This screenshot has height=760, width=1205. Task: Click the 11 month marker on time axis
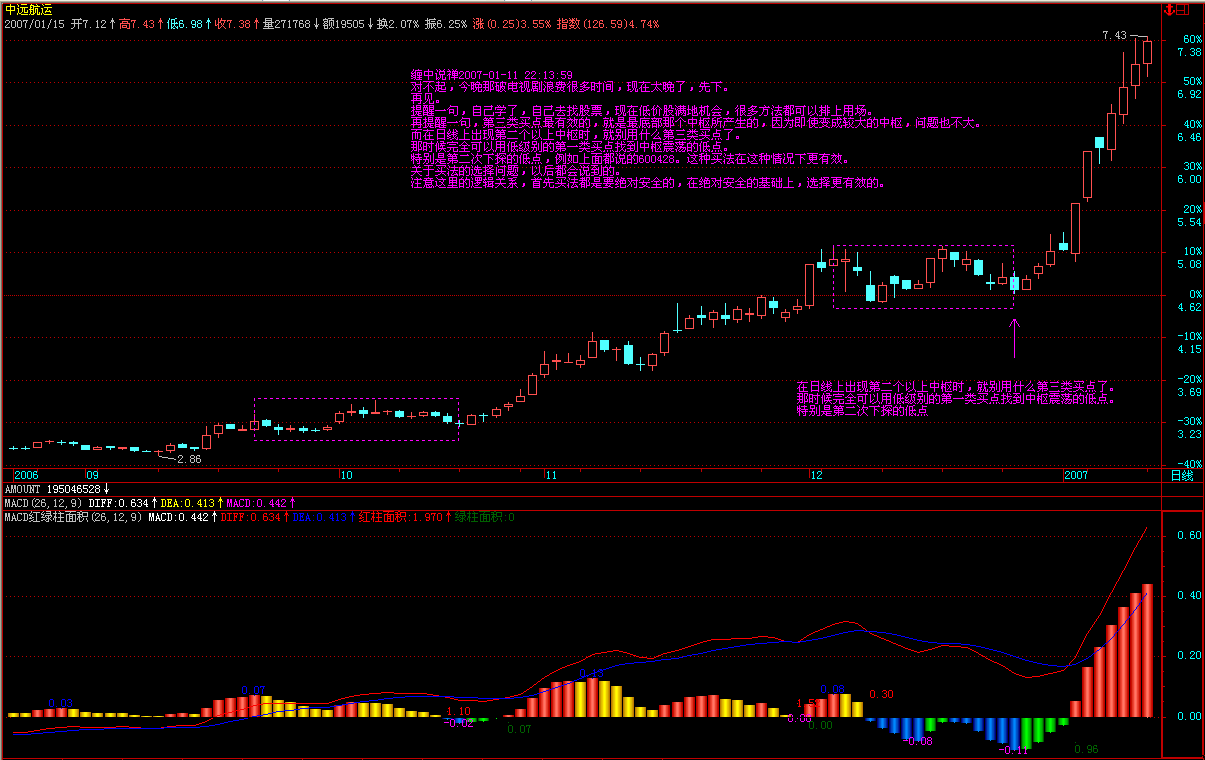click(550, 475)
